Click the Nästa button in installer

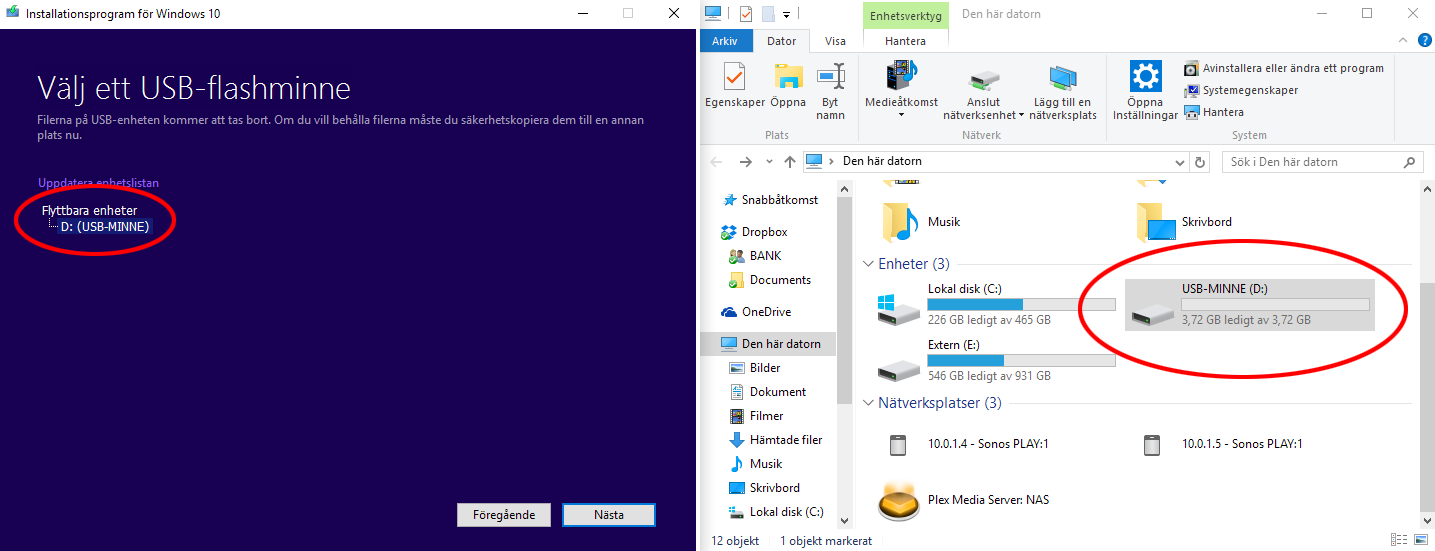coord(608,515)
